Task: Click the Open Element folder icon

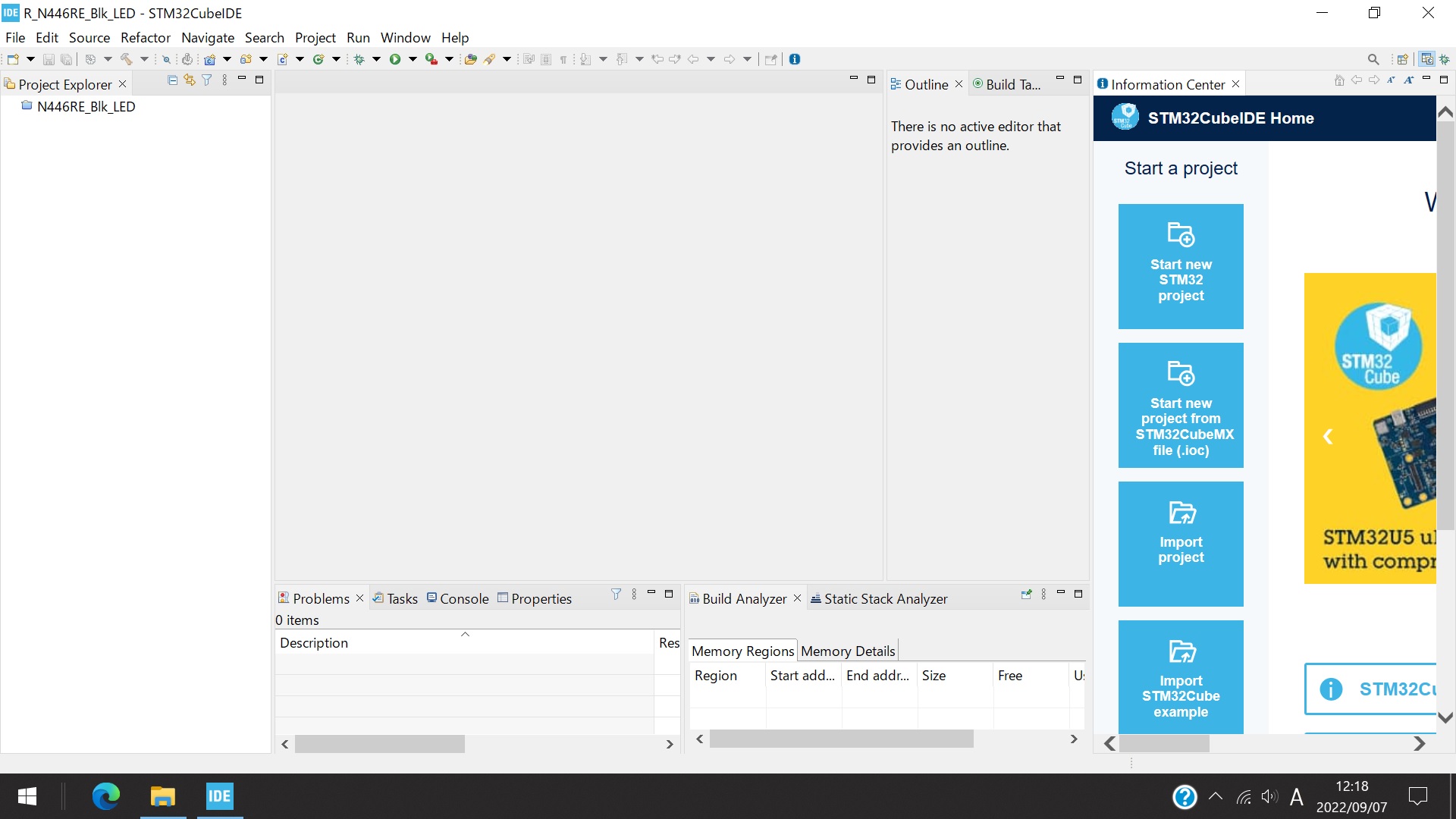Action: 470,59
